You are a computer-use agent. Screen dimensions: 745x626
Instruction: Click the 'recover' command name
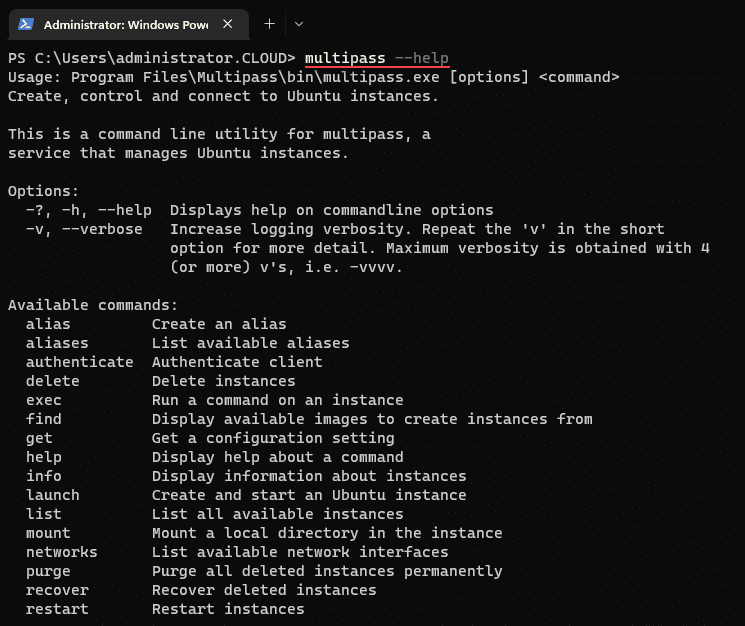[x=57, y=590]
